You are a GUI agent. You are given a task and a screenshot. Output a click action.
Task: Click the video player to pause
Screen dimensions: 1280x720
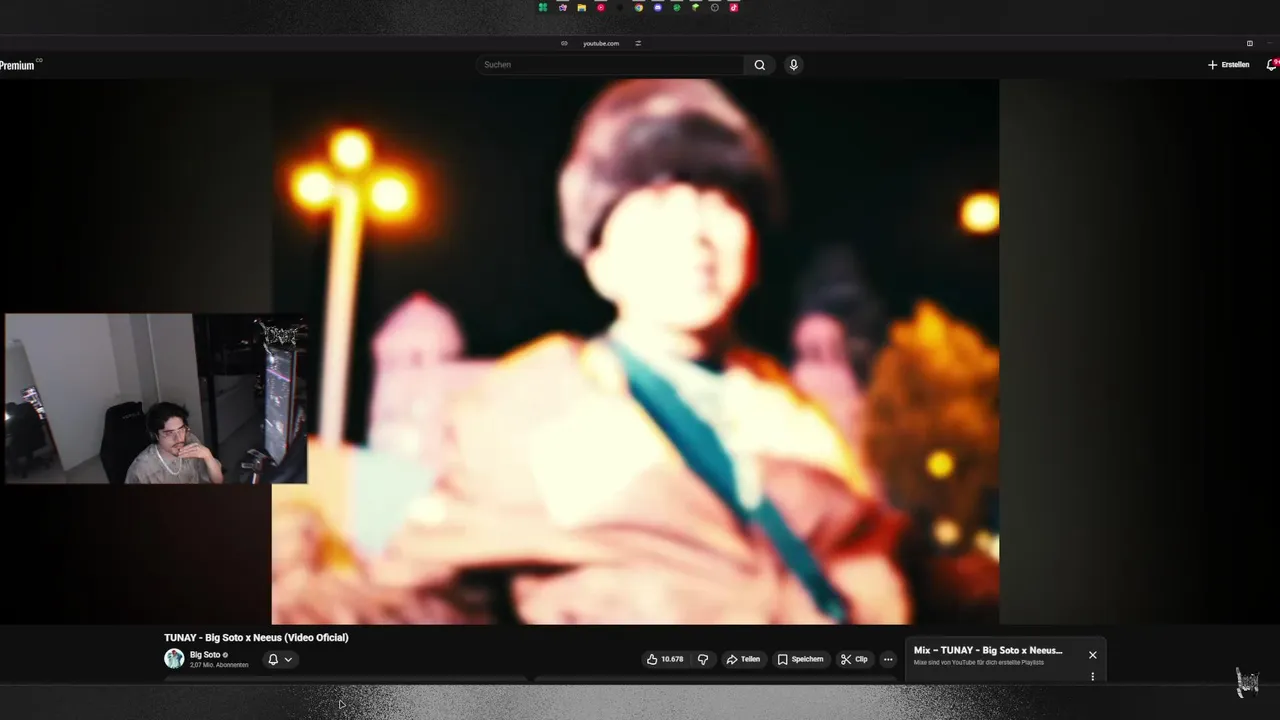click(x=635, y=352)
